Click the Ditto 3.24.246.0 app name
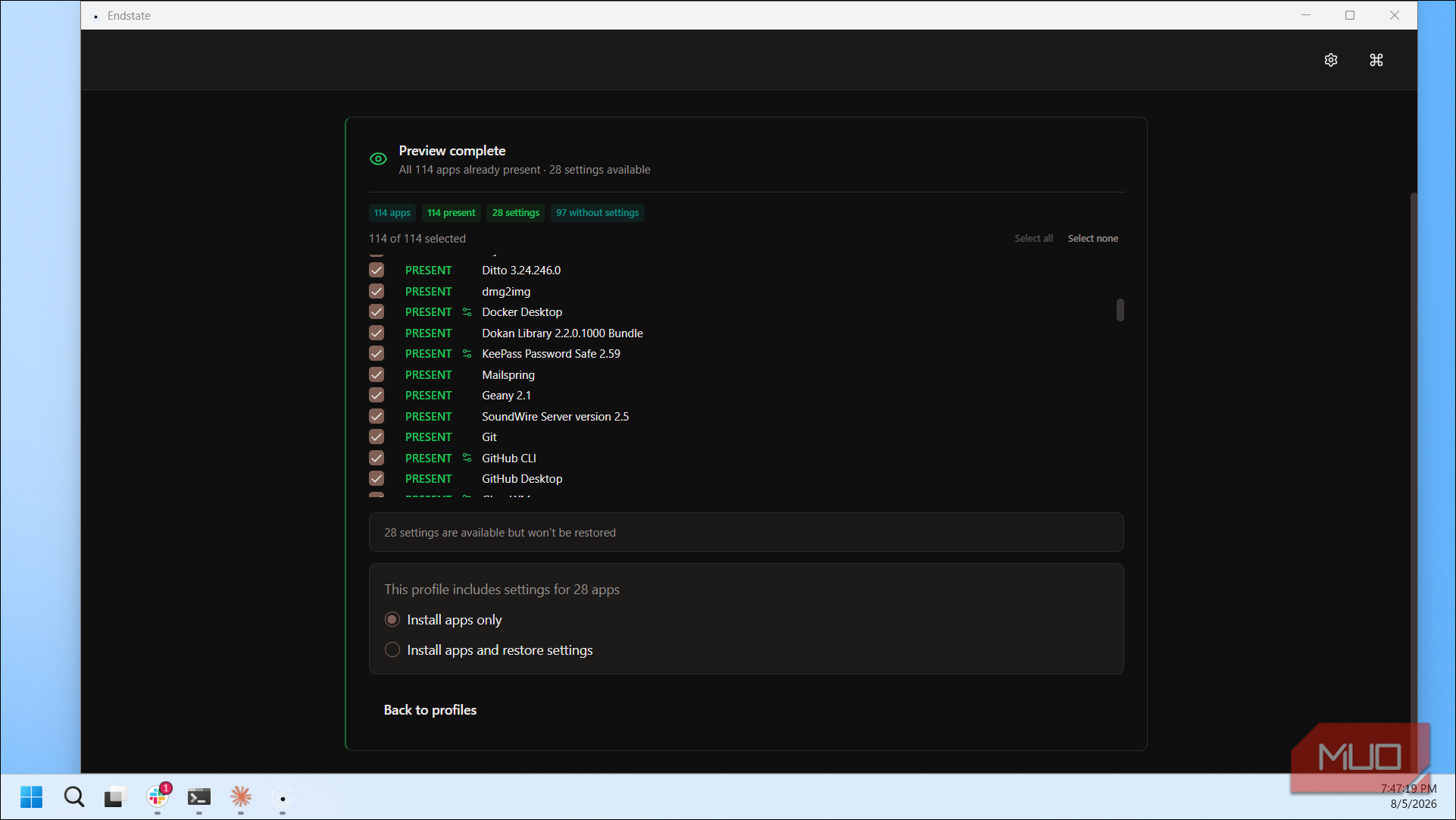 tap(521, 271)
